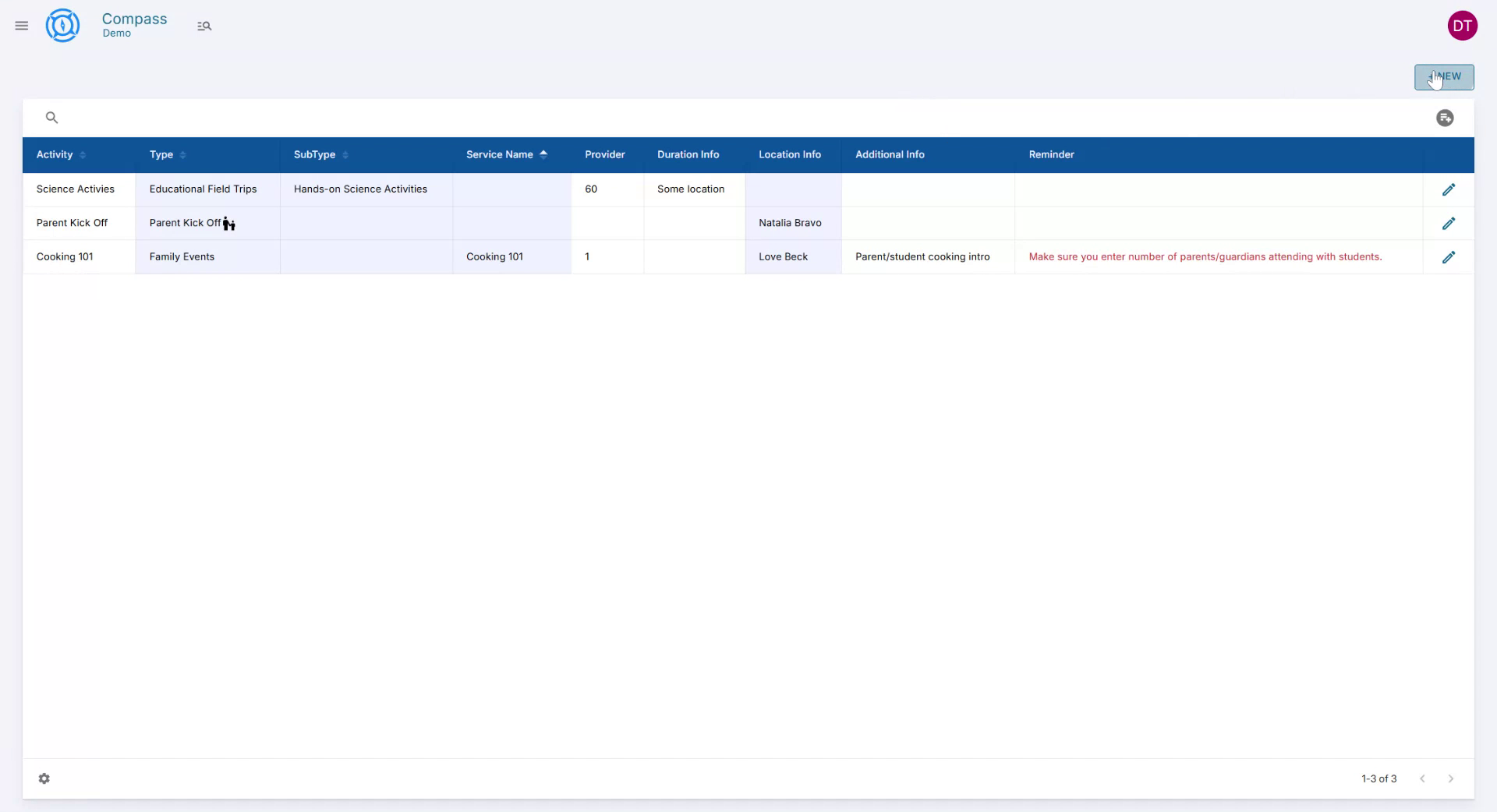This screenshot has width=1497, height=812.
Task: Click the Compass app logo
Action: click(62, 25)
